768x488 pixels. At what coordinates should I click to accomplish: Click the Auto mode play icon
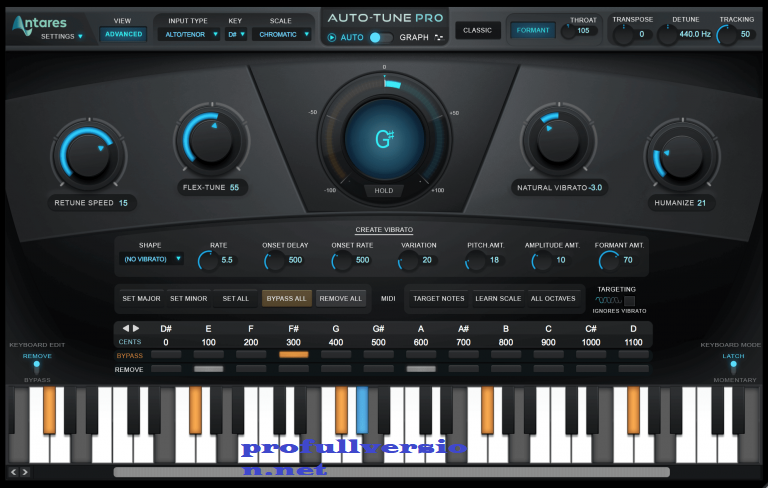pos(332,37)
